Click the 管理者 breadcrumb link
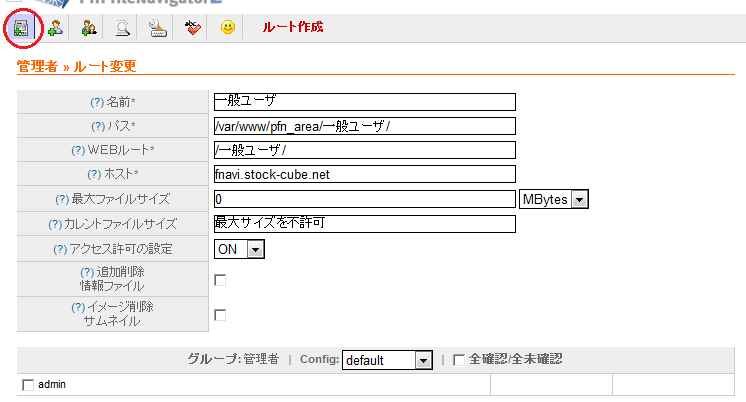This screenshot has width=746, height=402. 38,67
